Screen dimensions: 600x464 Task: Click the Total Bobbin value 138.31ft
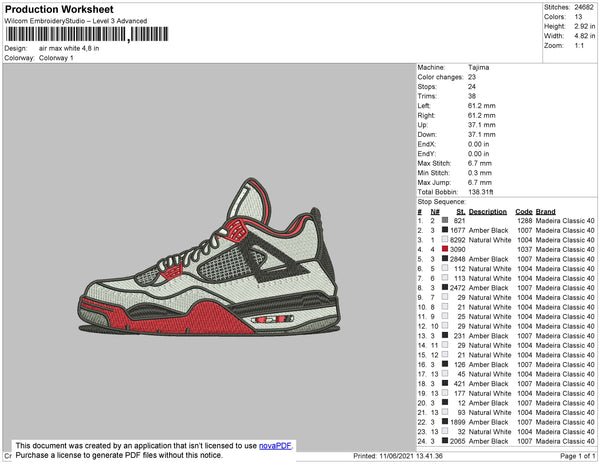[481, 192]
